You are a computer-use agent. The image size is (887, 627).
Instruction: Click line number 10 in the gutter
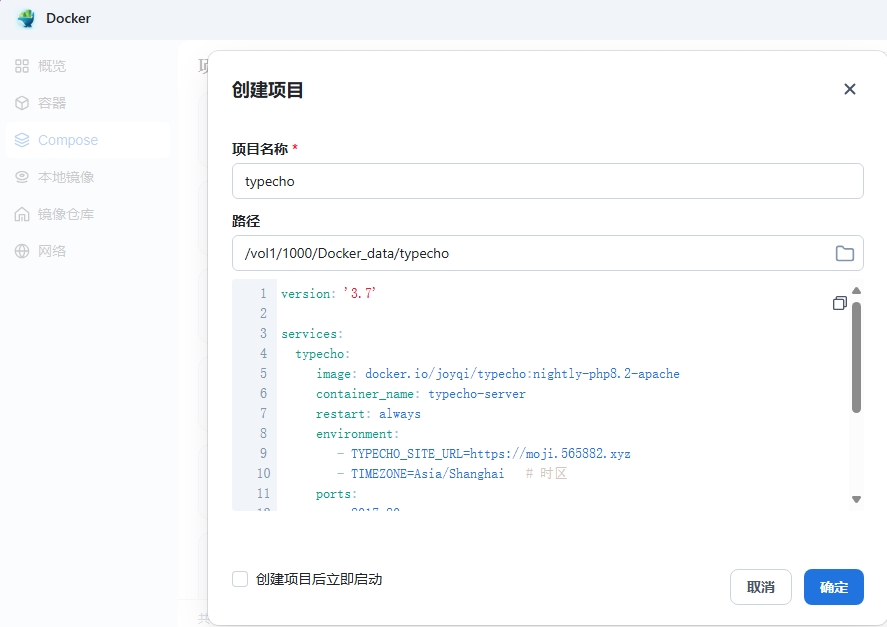click(264, 473)
